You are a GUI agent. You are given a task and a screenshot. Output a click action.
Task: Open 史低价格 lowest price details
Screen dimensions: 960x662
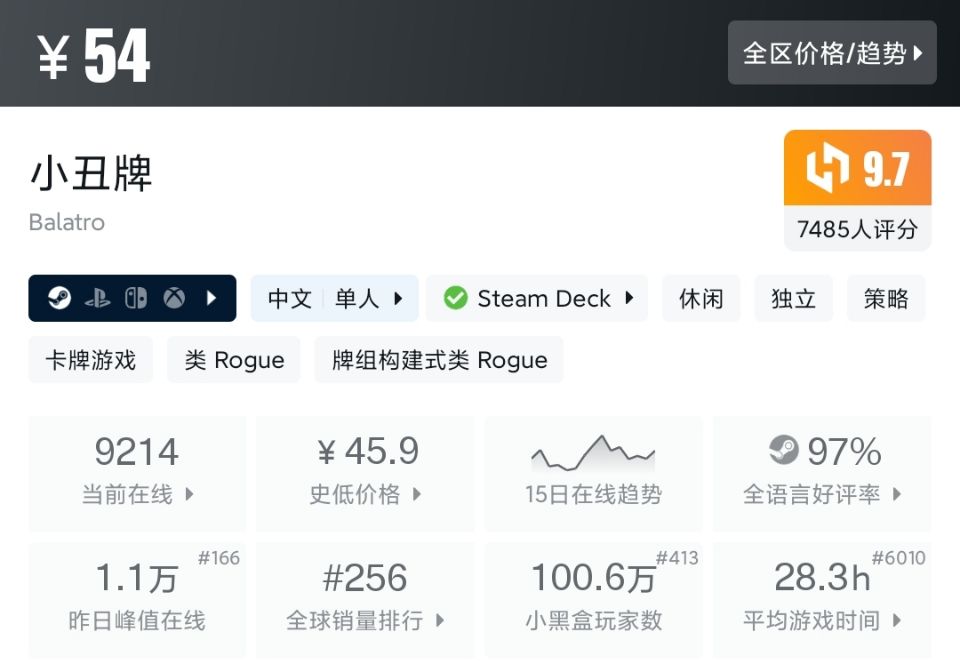(x=365, y=472)
